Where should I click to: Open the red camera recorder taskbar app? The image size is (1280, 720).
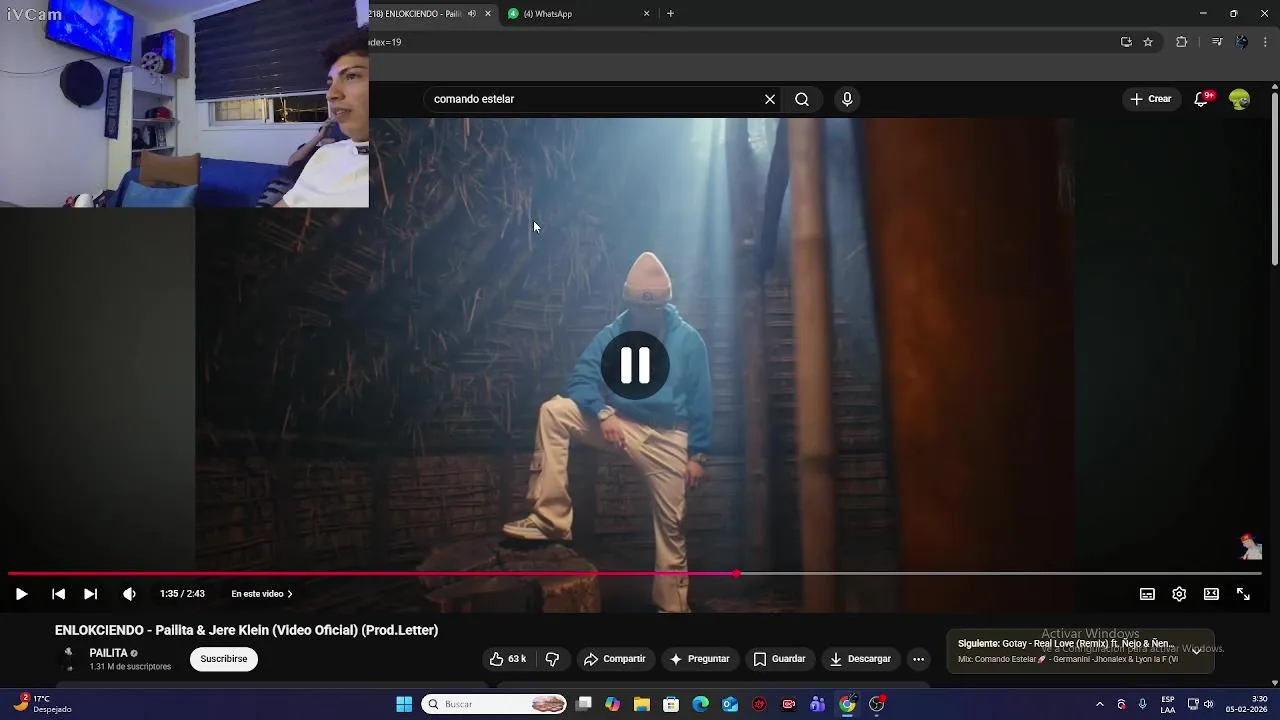[x=789, y=705]
